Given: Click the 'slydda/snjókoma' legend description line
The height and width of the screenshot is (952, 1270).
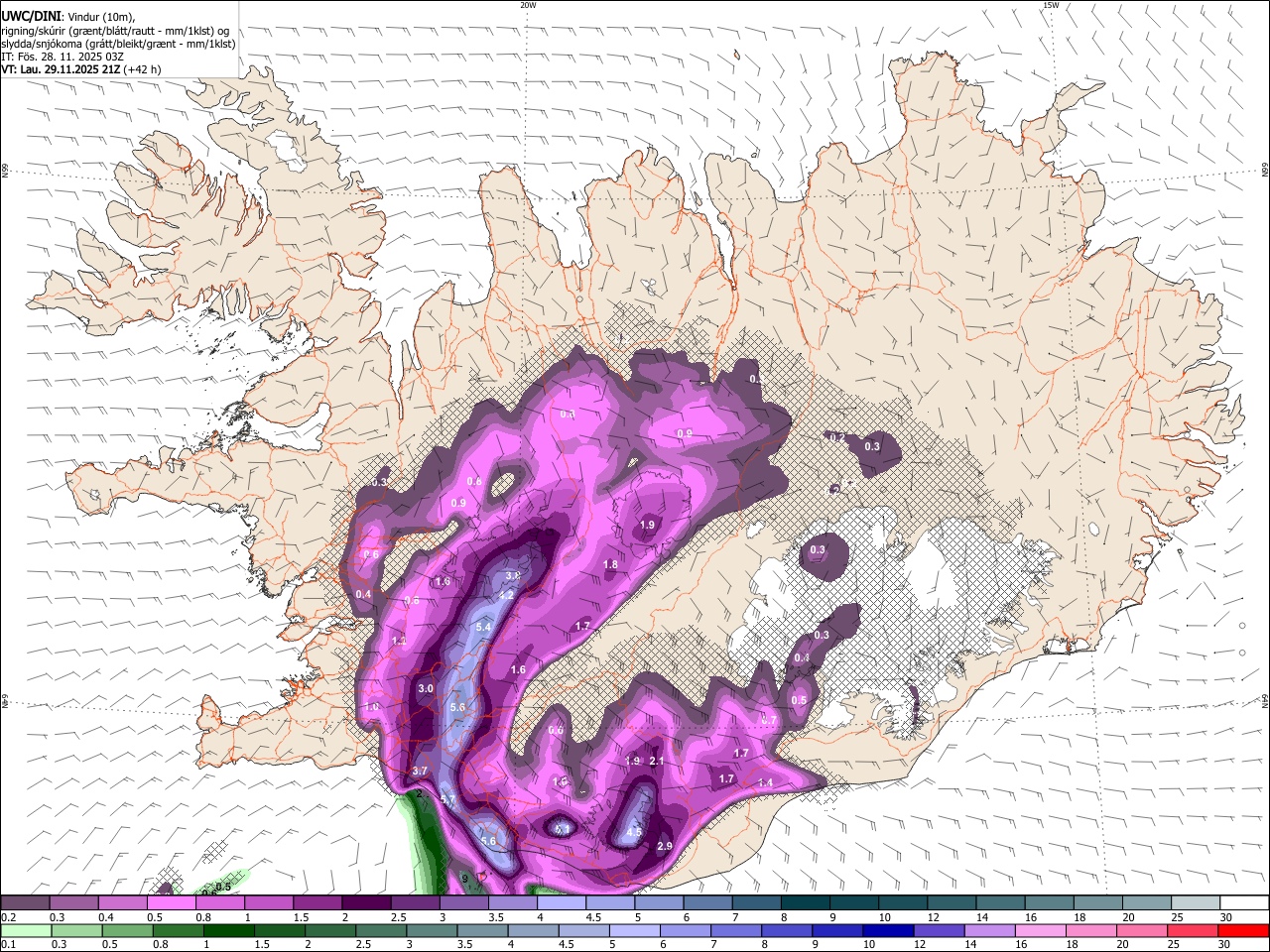Looking at the screenshot, I should tap(118, 44).
